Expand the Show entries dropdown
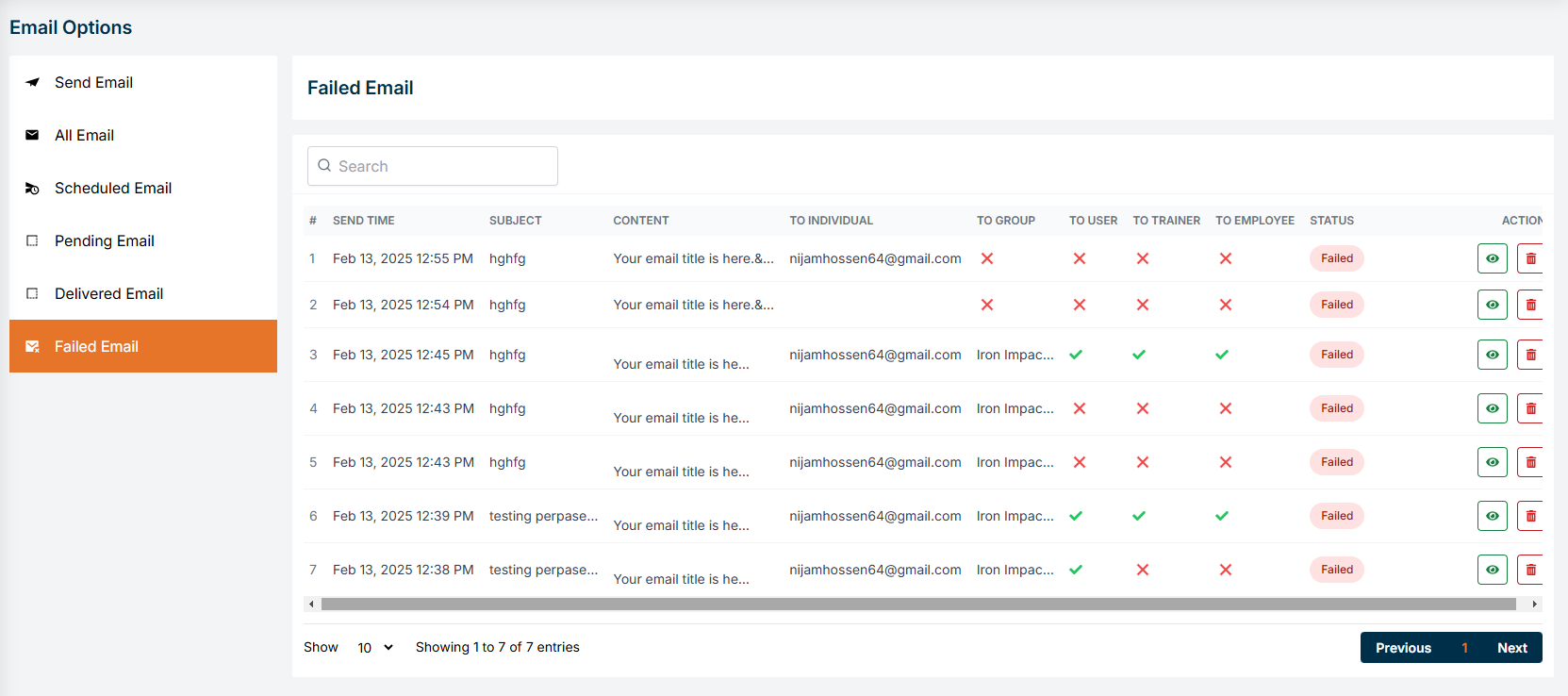Image resolution: width=1568 pixels, height=696 pixels. [x=374, y=648]
